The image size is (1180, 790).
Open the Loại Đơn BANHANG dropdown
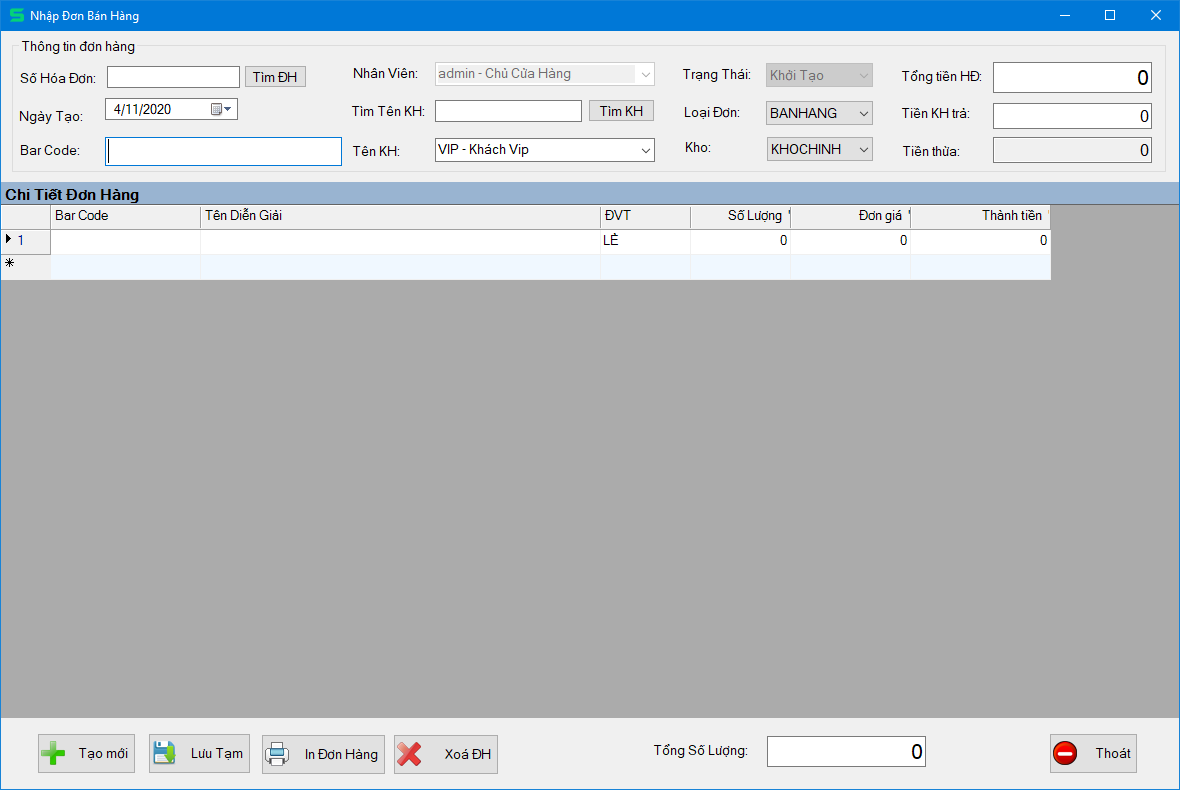click(863, 113)
